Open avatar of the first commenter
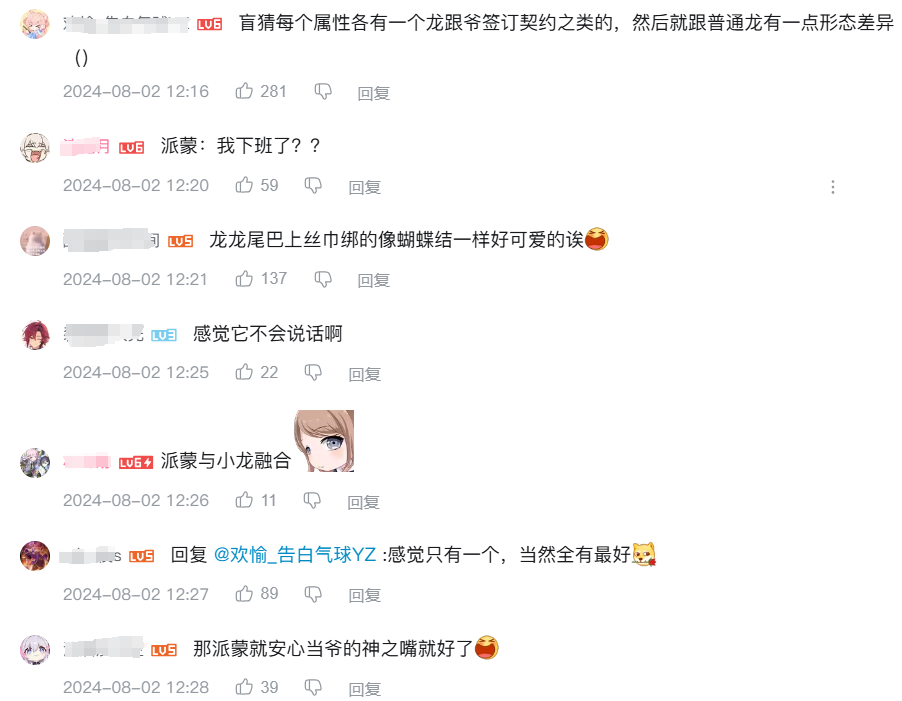 tap(35, 24)
